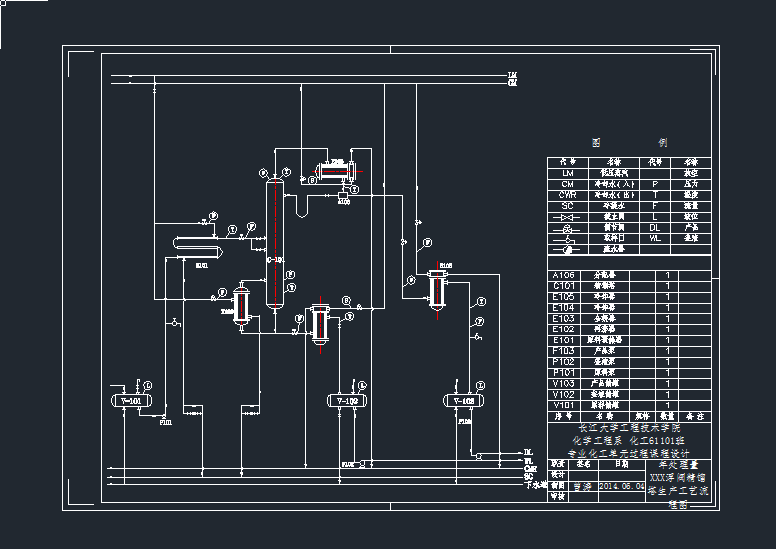Select the gate valve symbol in legend

tap(568, 217)
